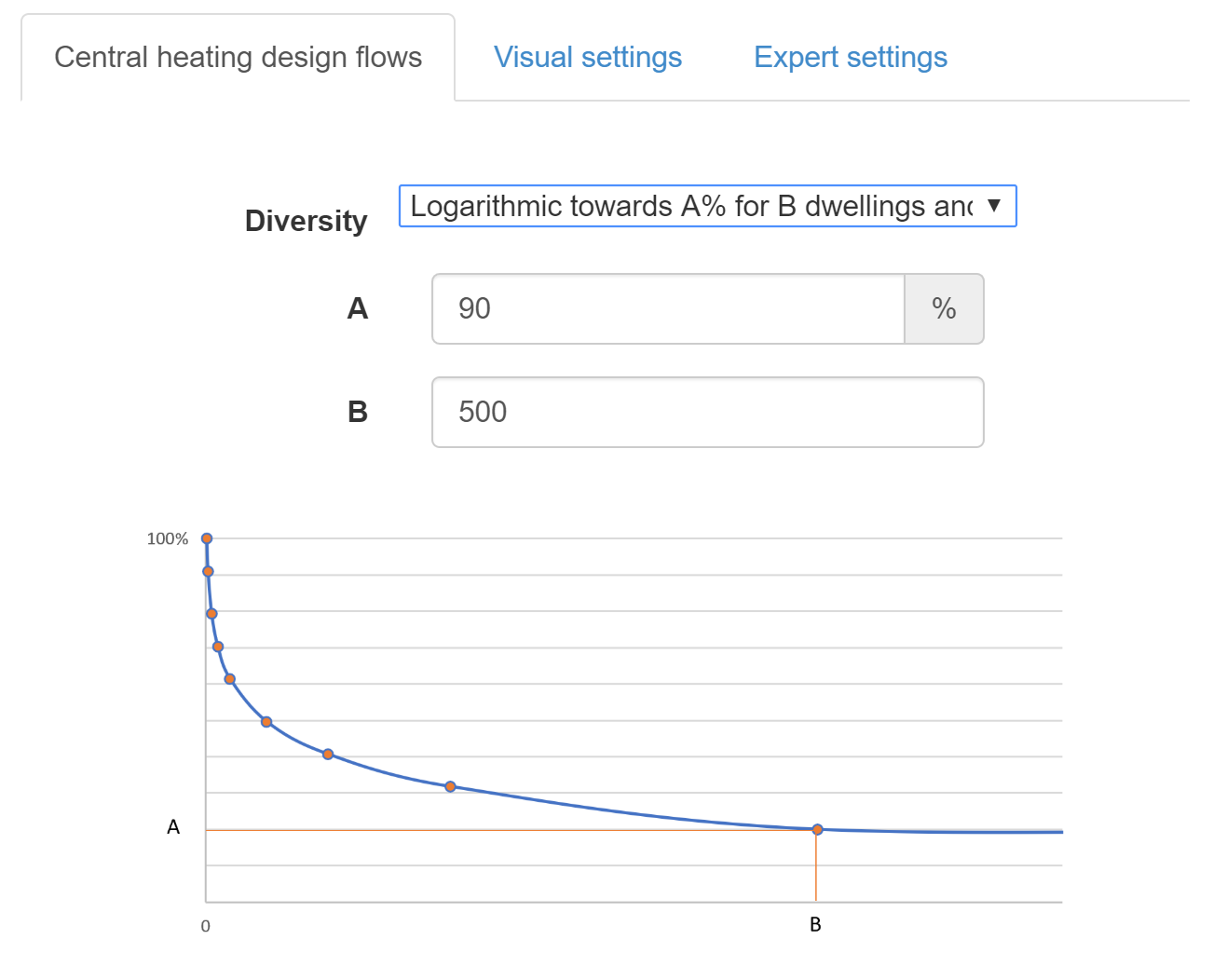This screenshot has width=1213, height=980.
Task: Select the last data point before B
Action: [x=450, y=787]
